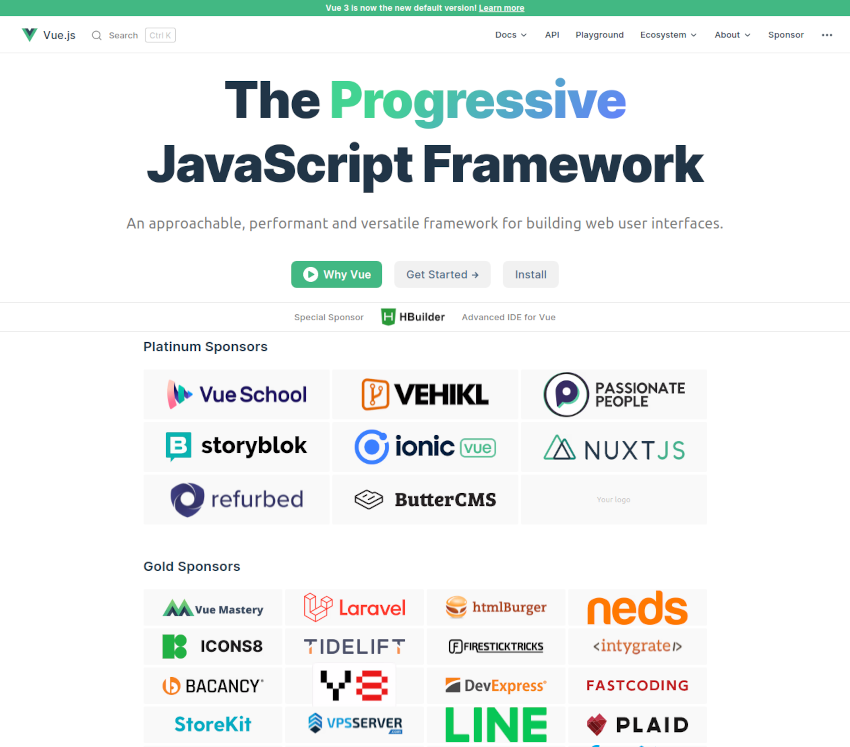Open the Y8 gold sponsor logo
The image size is (850, 747).
click(355, 685)
